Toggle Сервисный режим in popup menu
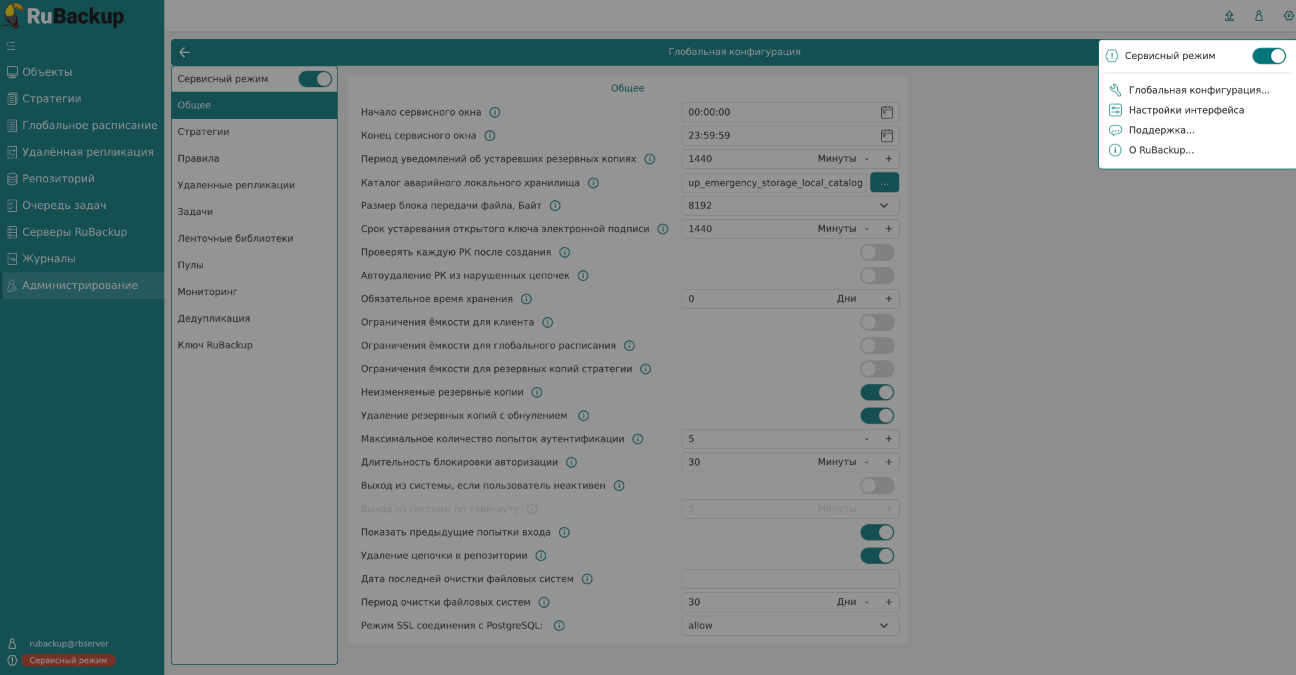1296x675 pixels. click(x=1268, y=56)
